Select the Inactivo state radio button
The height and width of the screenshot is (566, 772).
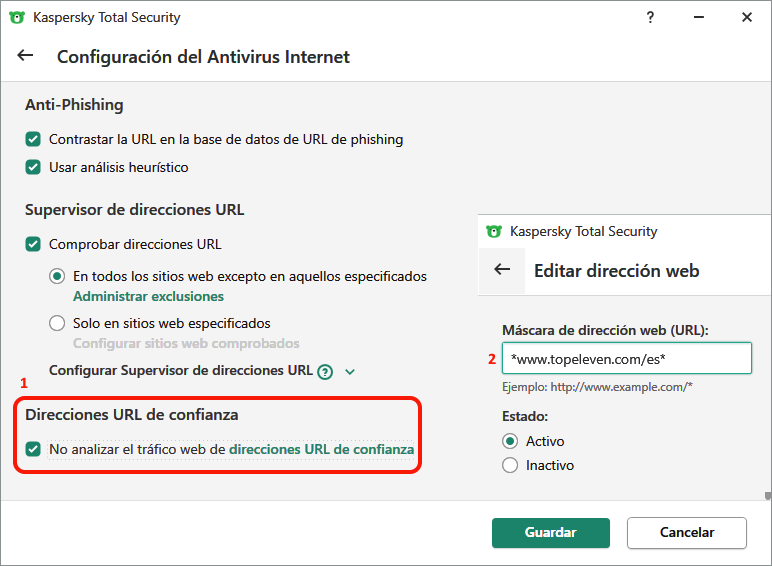click(x=510, y=465)
